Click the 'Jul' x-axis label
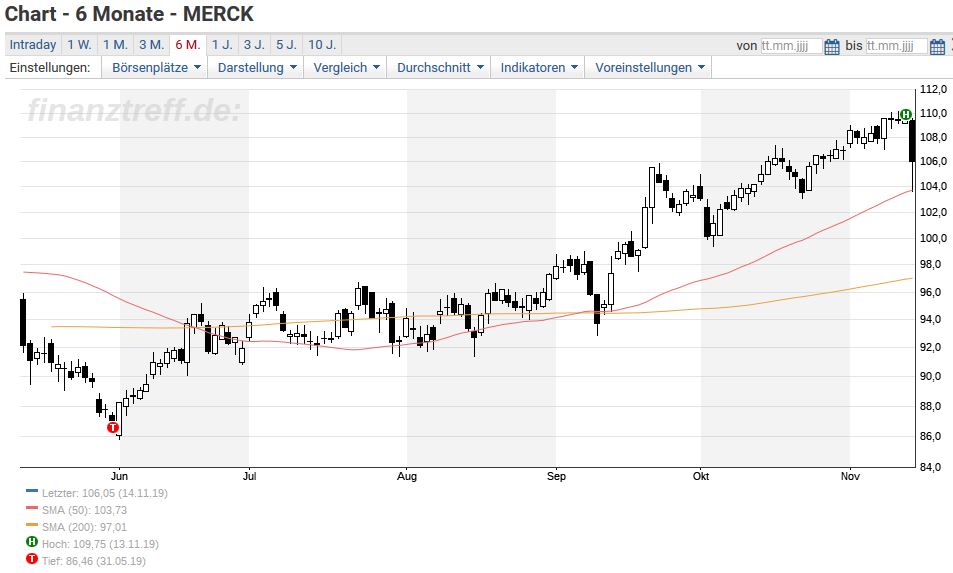953x573 pixels. click(249, 476)
